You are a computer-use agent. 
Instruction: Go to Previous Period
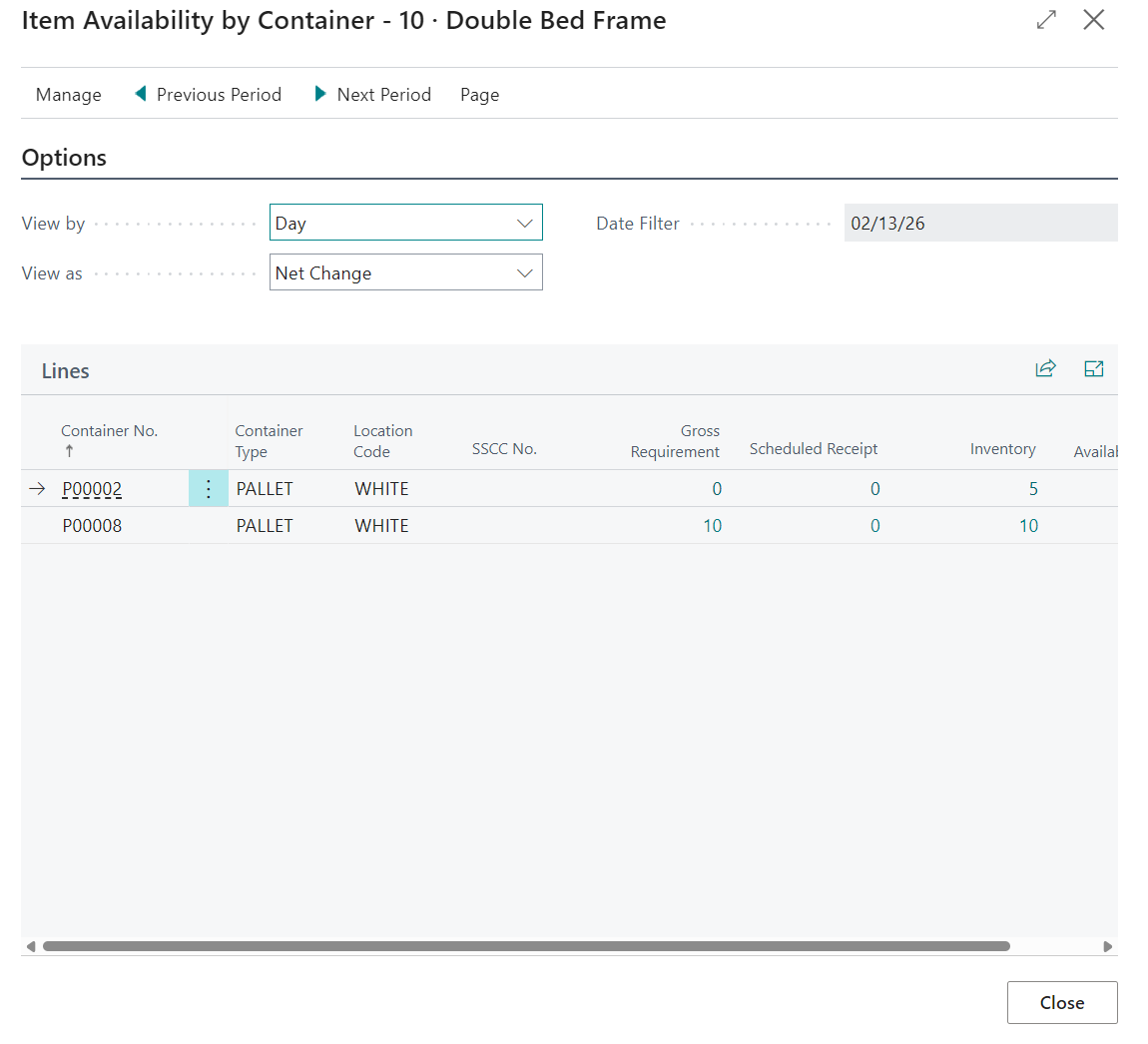[209, 95]
